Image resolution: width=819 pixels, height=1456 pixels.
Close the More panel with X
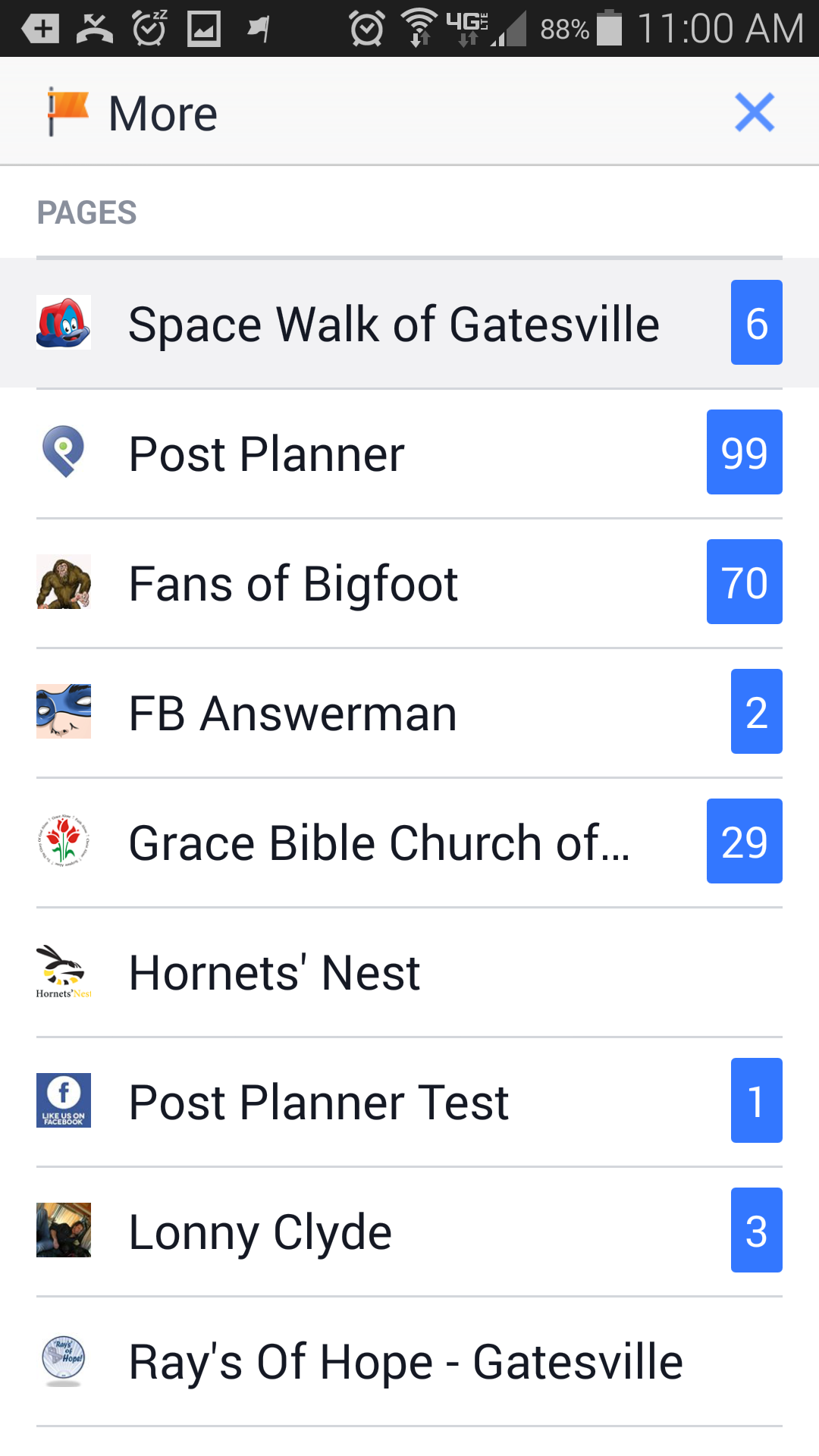pyautogui.click(x=754, y=112)
